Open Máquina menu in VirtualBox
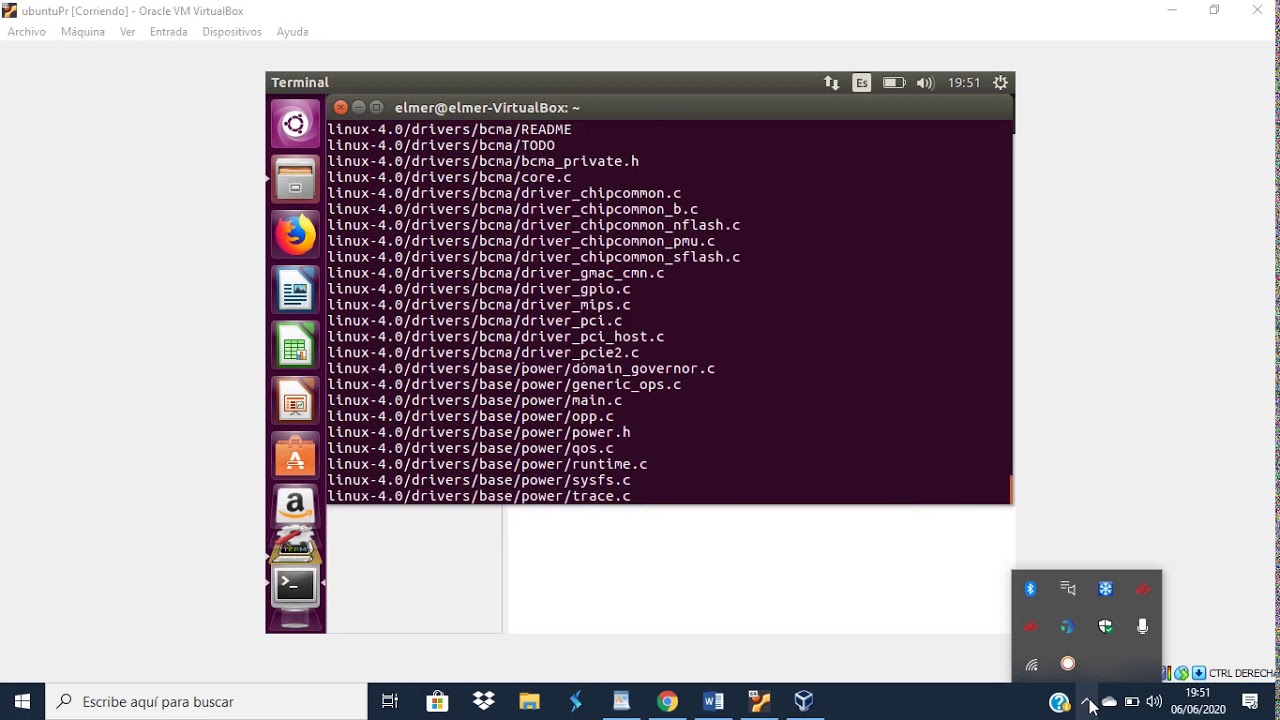1280x720 pixels. [x=83, y=32]
